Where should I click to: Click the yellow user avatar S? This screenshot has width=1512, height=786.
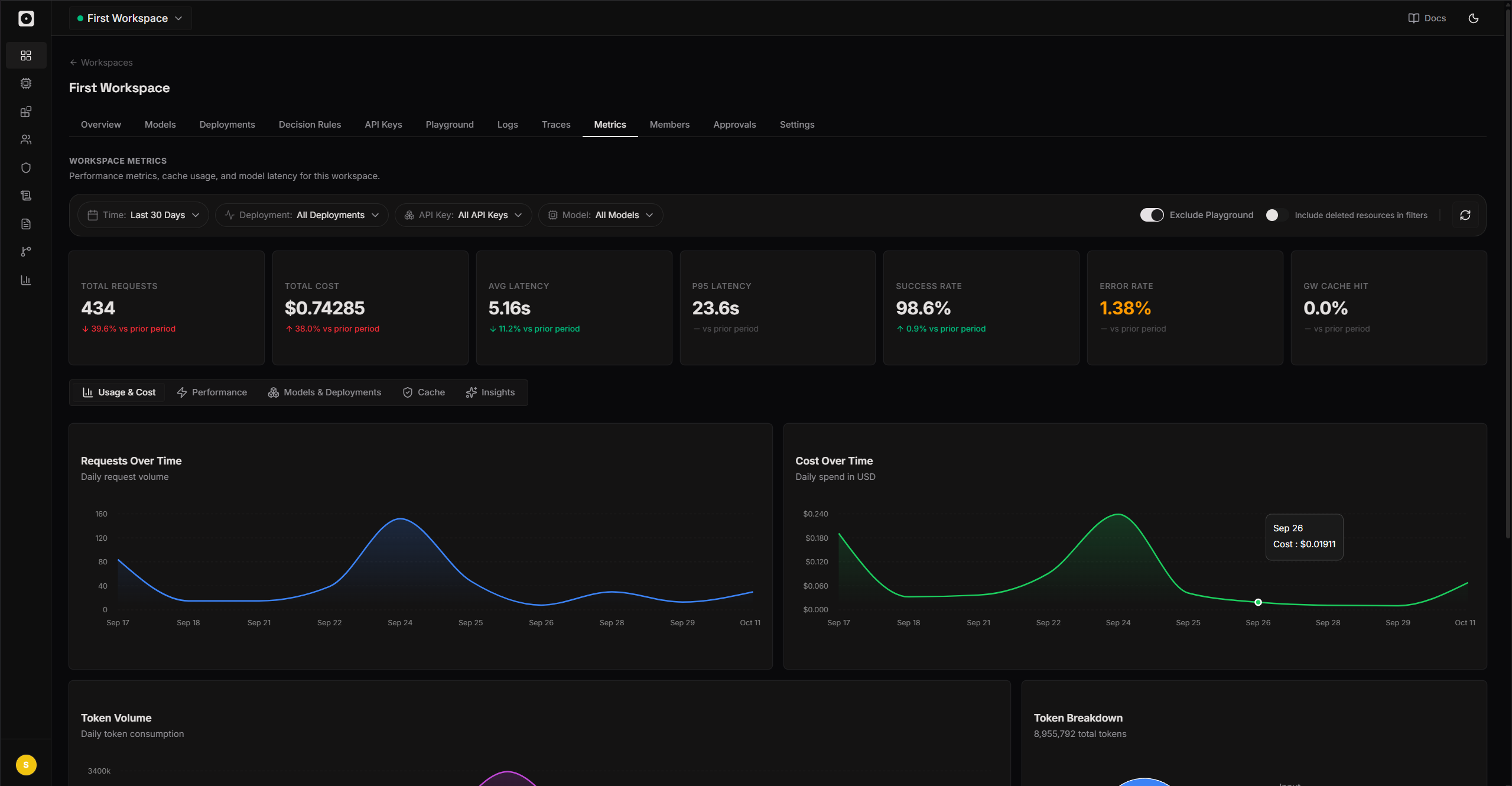tap(26, 765)
